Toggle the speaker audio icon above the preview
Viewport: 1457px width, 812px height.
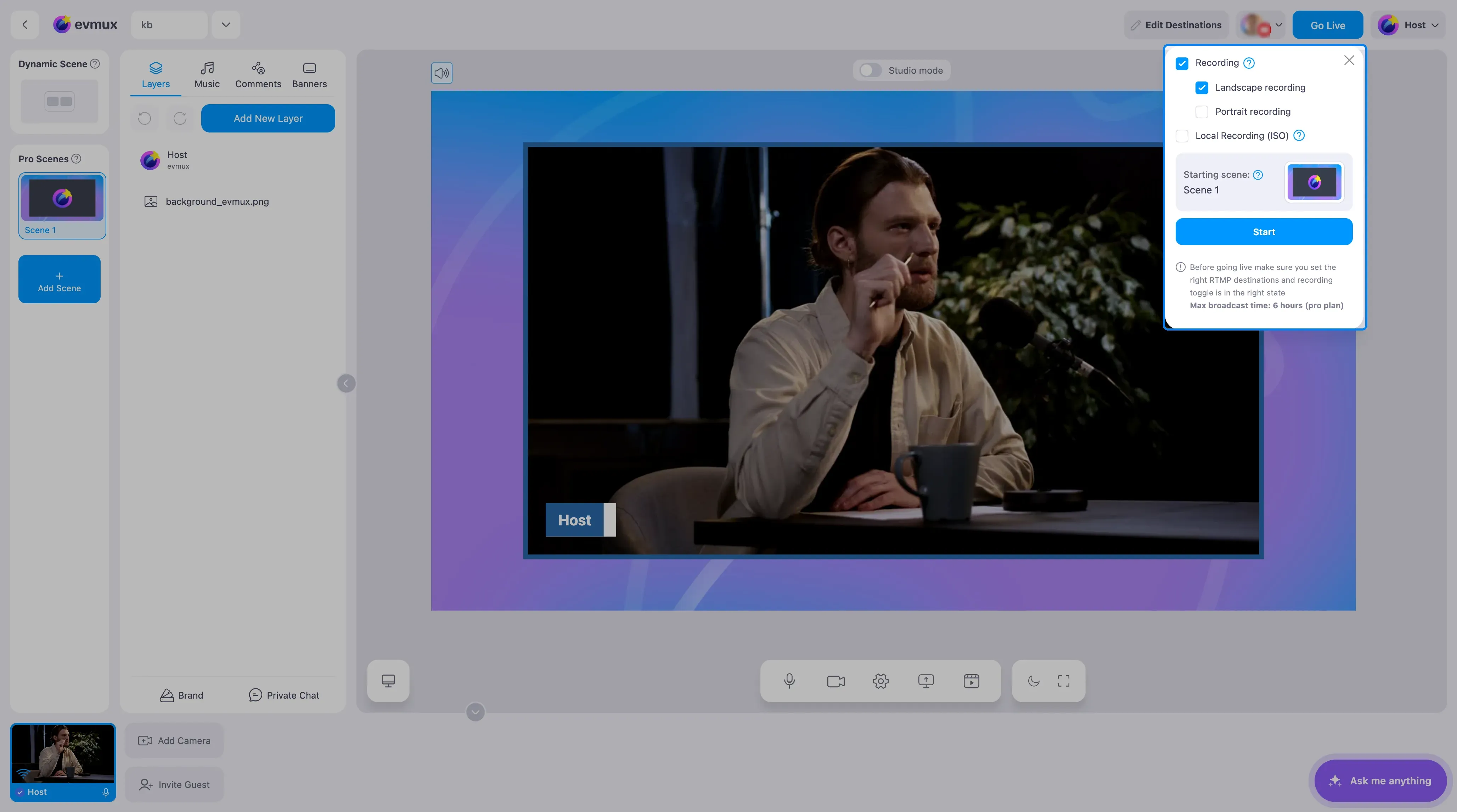[442, 73]
